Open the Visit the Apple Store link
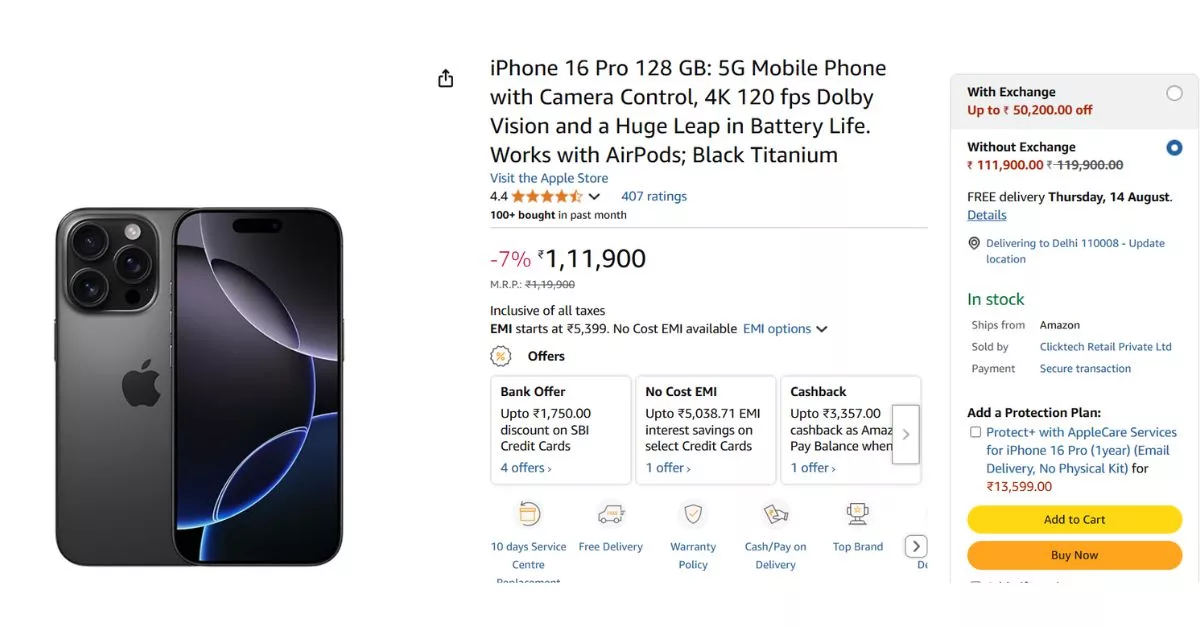The image size is (1200, 628). (548, 177)
